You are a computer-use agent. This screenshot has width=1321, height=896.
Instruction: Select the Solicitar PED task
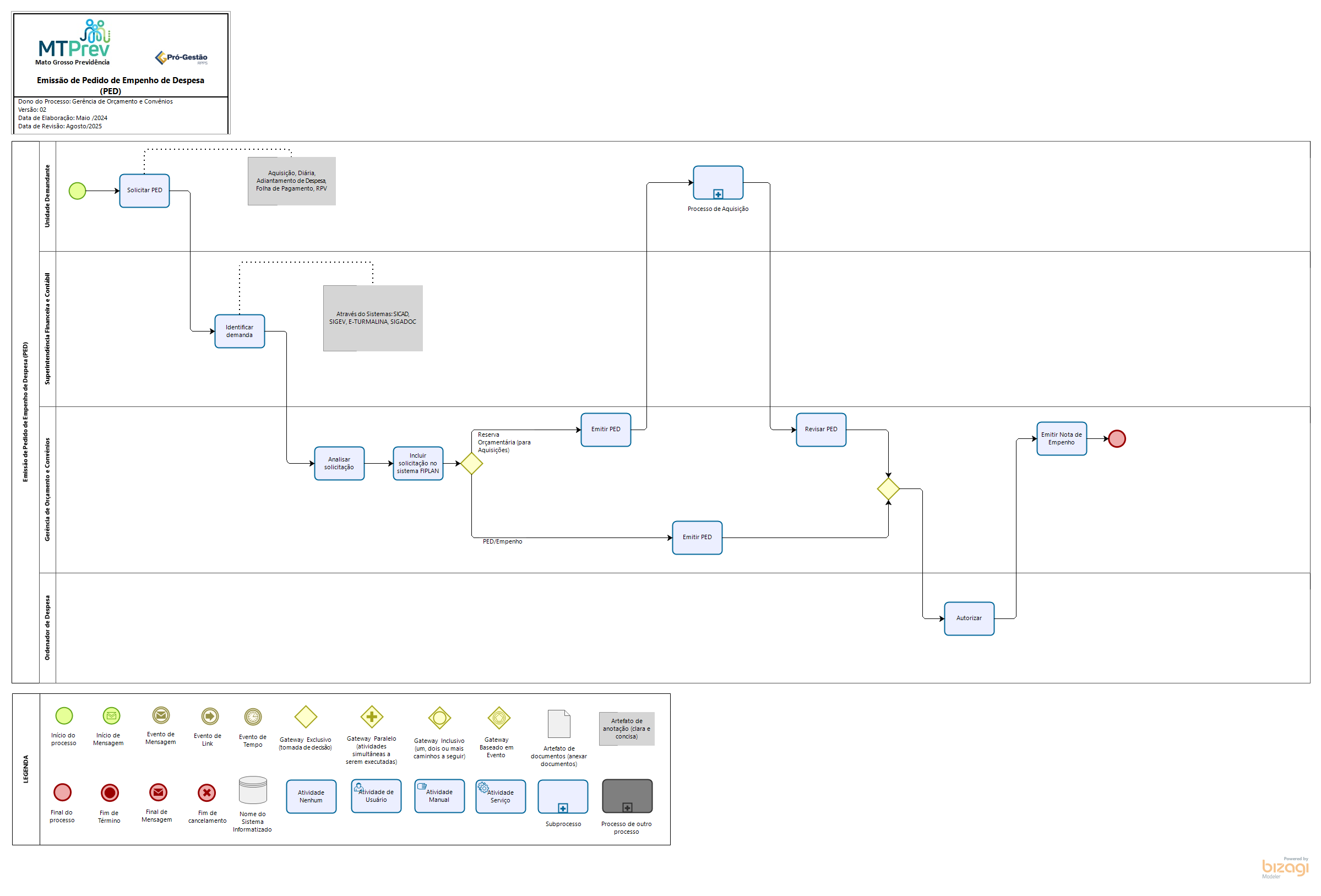(x=144, y=191)
